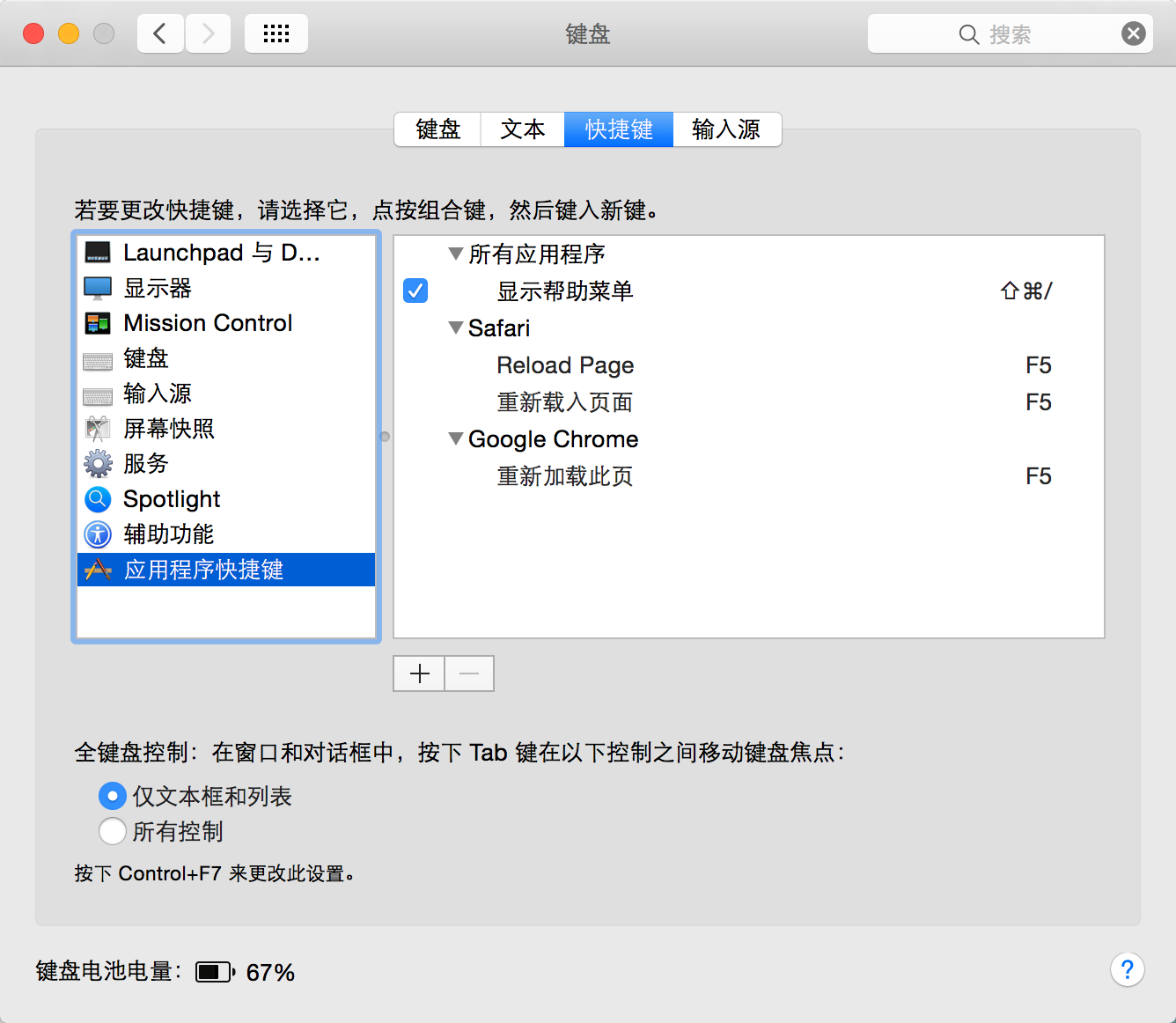Select the 辅助功能 accessibility icon
The height and width of the screenshot is (1023, 1176).
point(98,534)
